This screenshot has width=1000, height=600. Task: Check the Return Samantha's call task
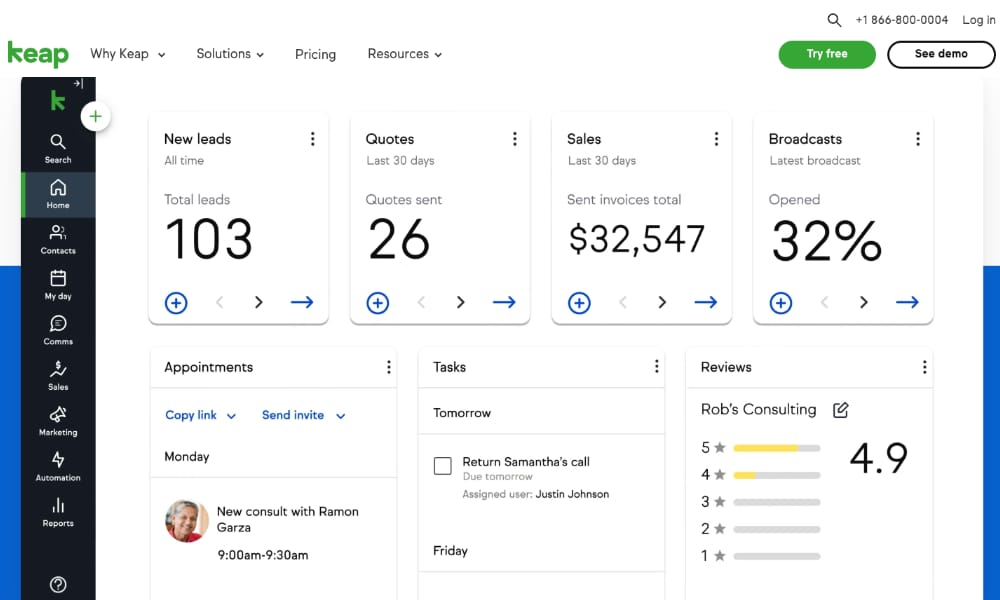pyautogui.click(x=443, y=465)
